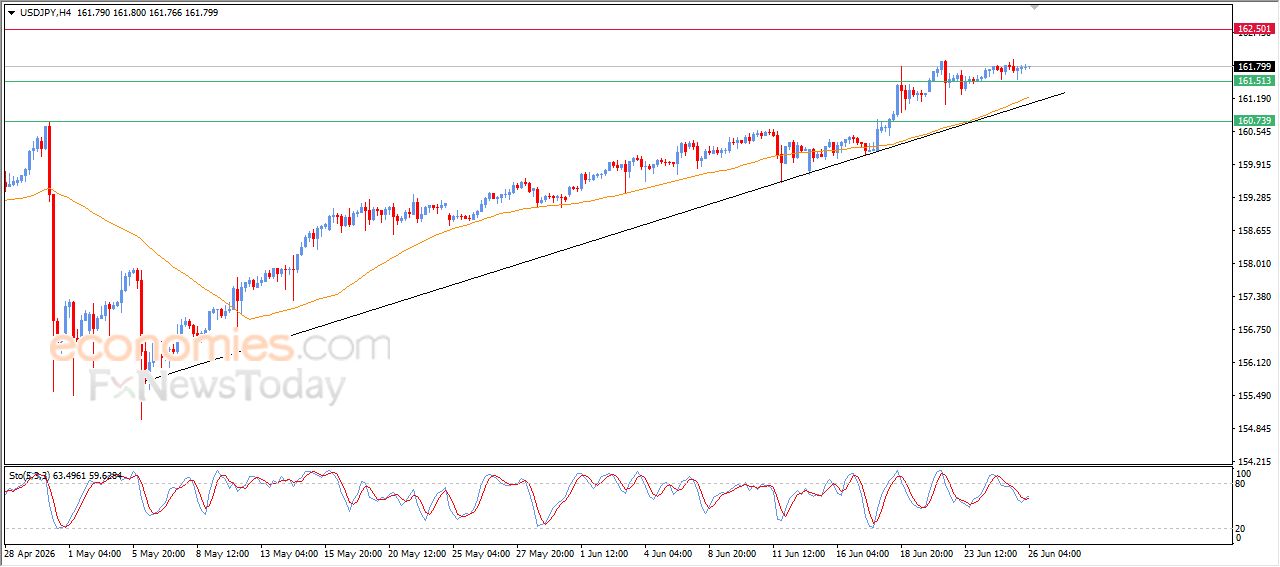
Task: Click price axis value 161.190
Action: click(1253, 99)
